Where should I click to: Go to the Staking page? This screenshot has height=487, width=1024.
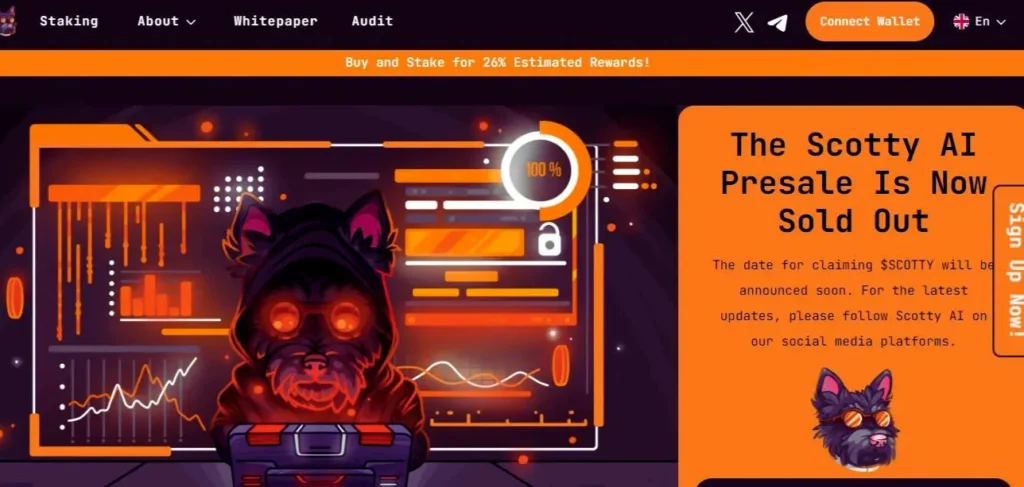[x=69, y=21]
